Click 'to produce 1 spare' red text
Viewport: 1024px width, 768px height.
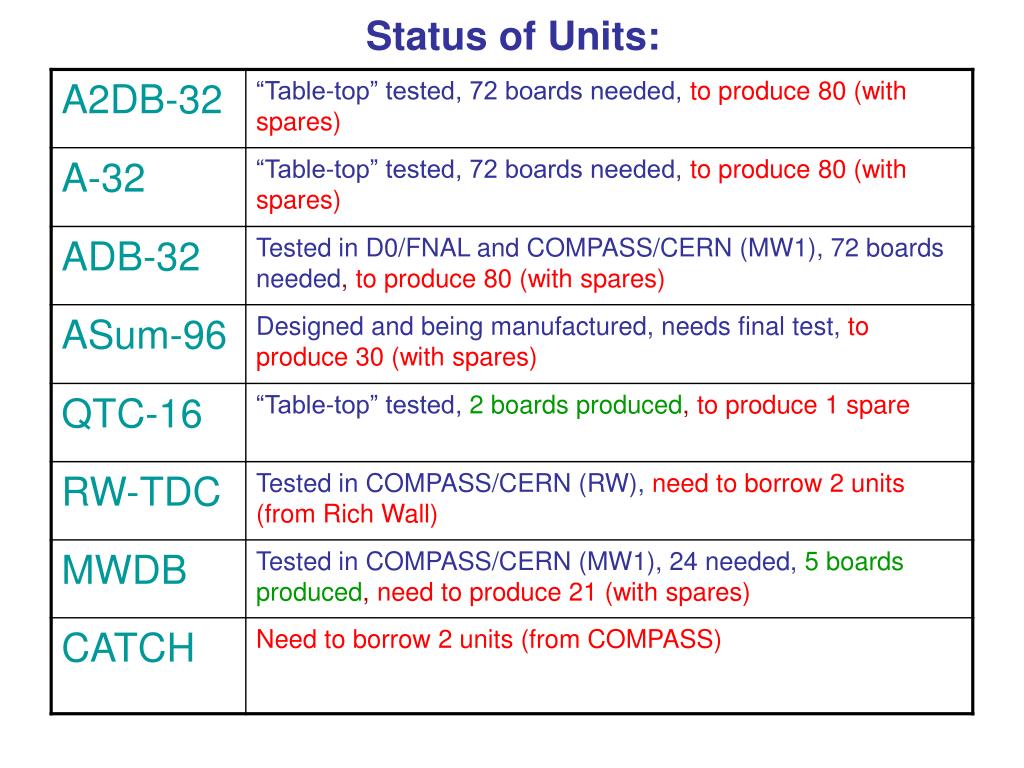[x=803, y=405]
